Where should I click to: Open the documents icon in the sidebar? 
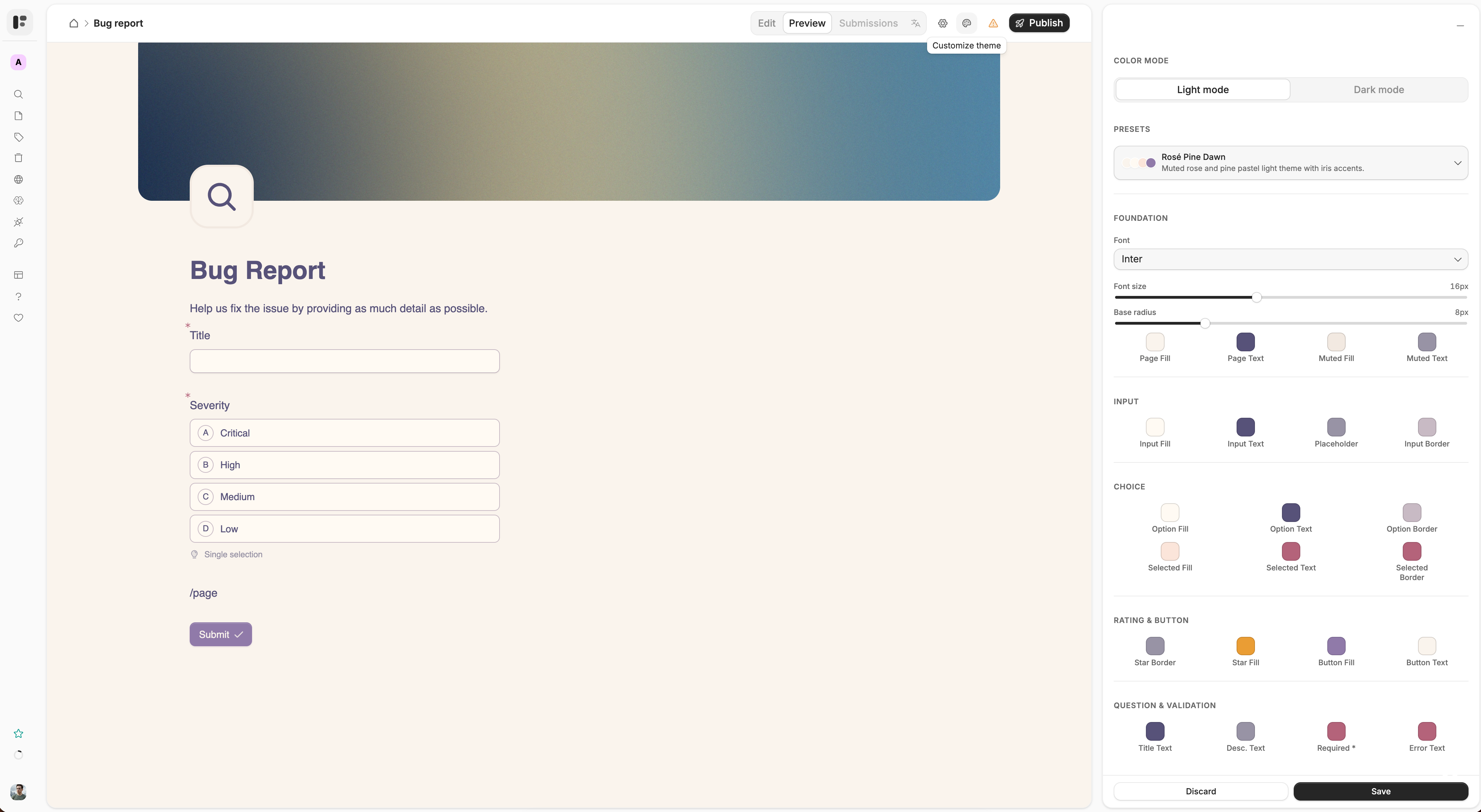(18, 116)
